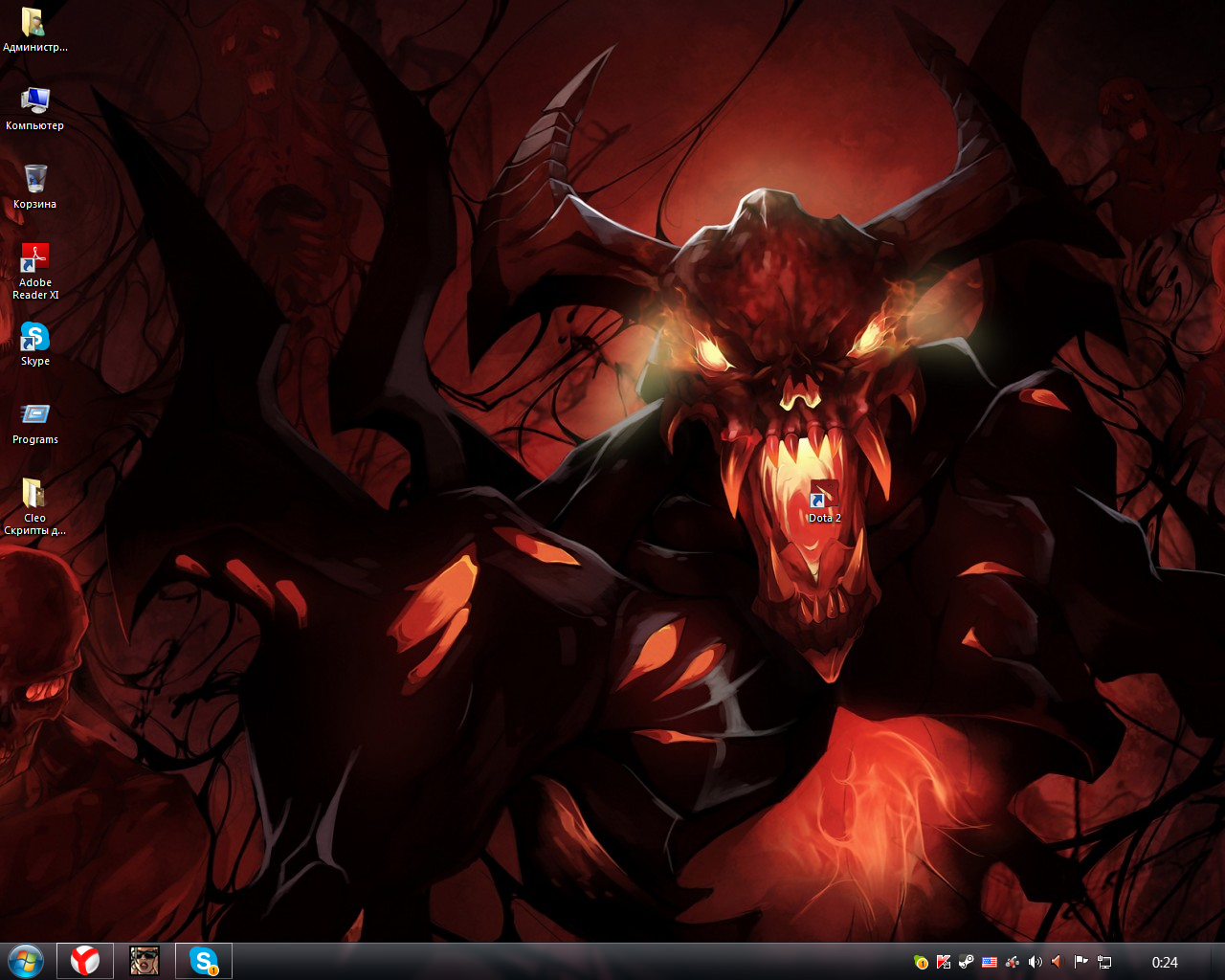Open the Администратор user folder icon

click(34, 29)
